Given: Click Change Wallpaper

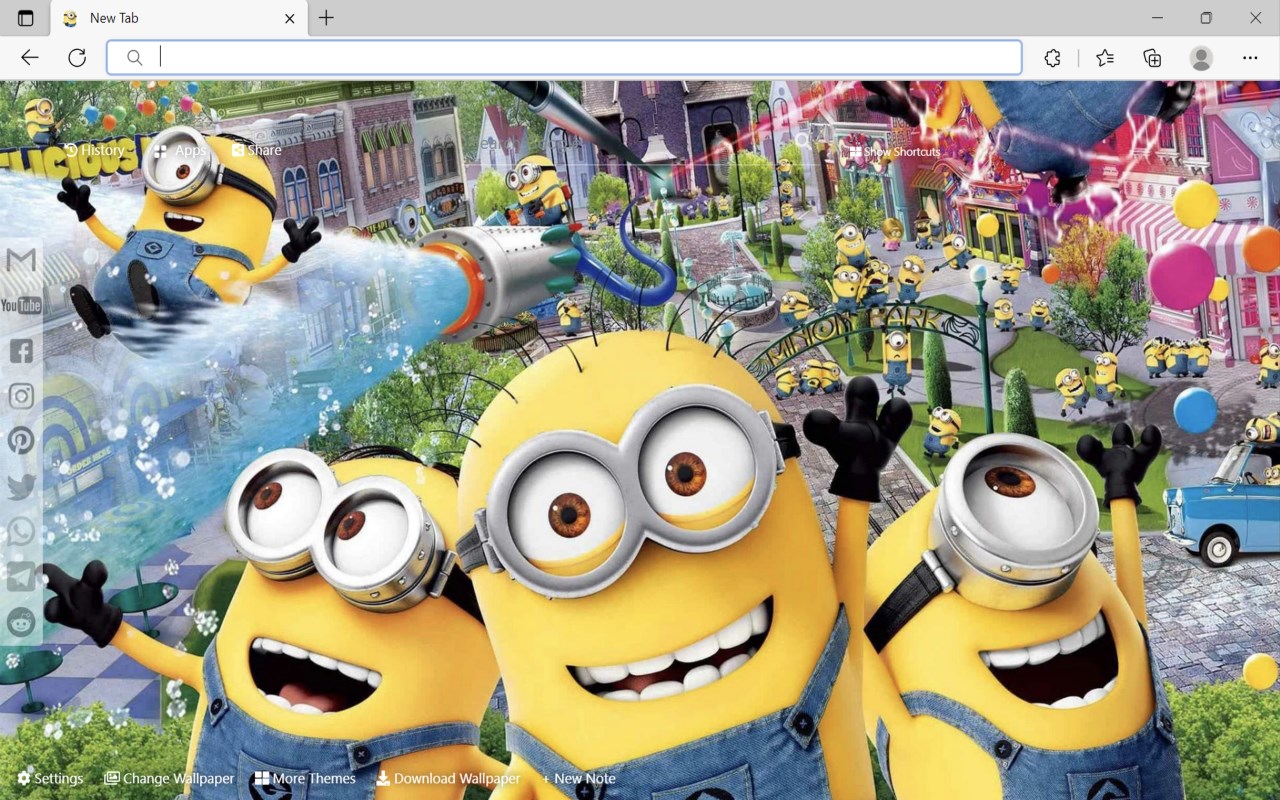Looking at the screenshot, I should pos(169,778).
